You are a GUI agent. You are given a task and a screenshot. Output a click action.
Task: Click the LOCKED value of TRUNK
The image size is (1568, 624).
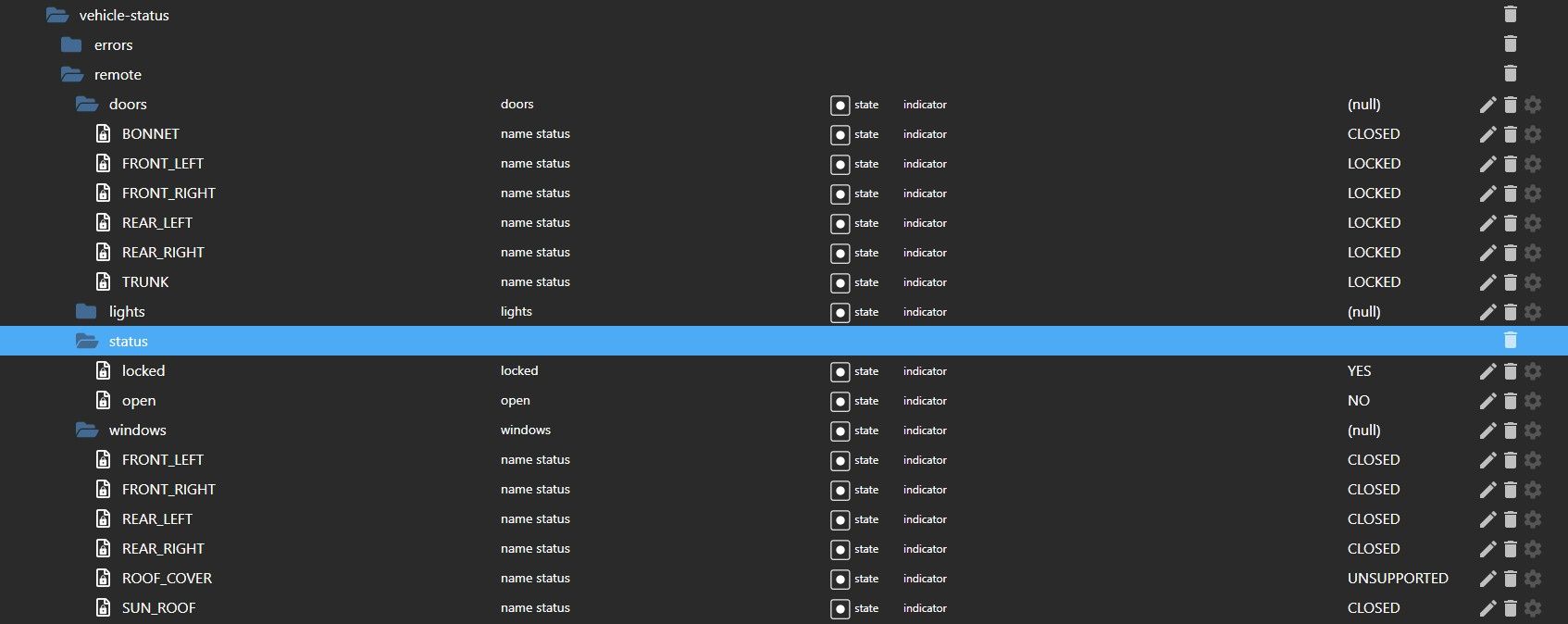click(x=1374, y=281)
